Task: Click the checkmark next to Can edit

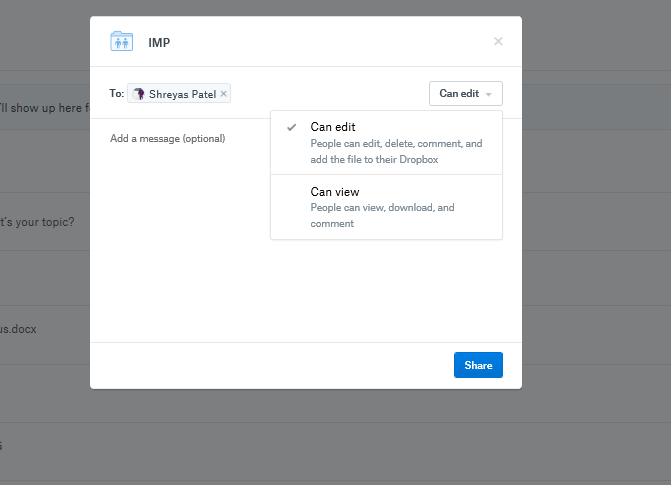Action: (291, 127)
